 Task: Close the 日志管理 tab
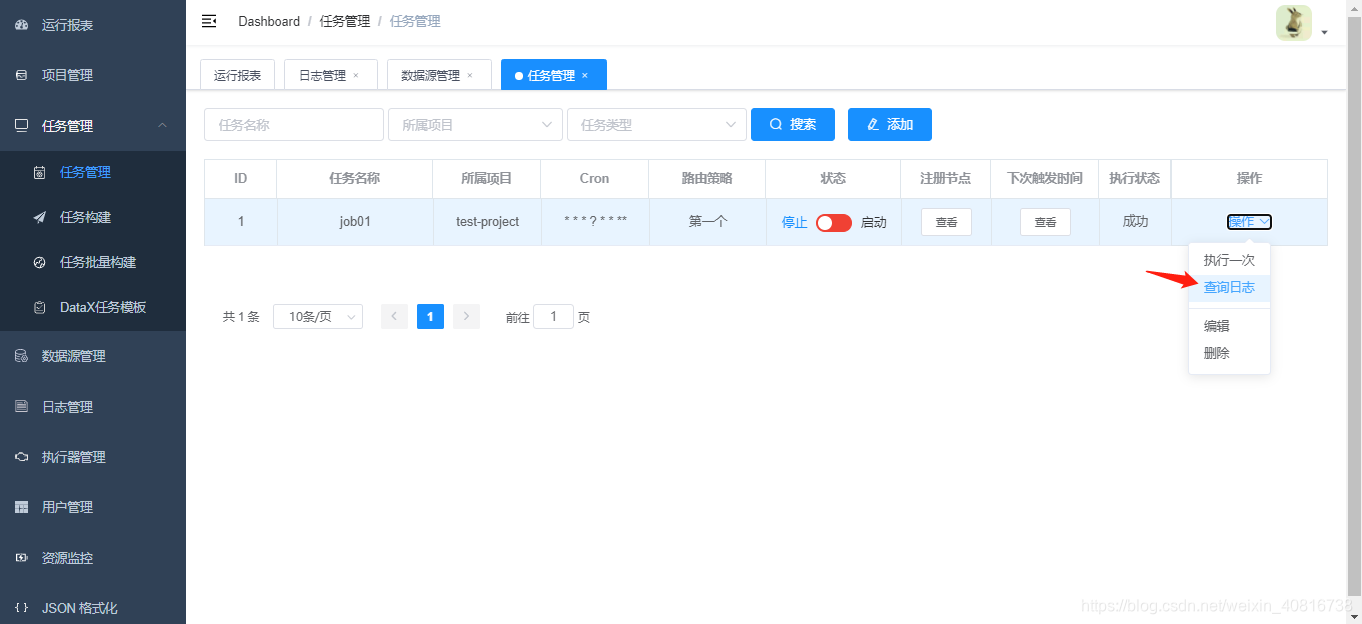(356, 76)
